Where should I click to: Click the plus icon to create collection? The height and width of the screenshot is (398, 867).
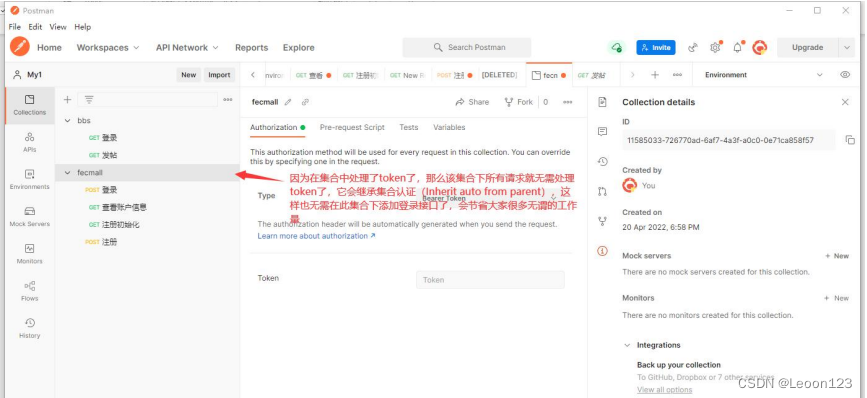tap(67, 100)
